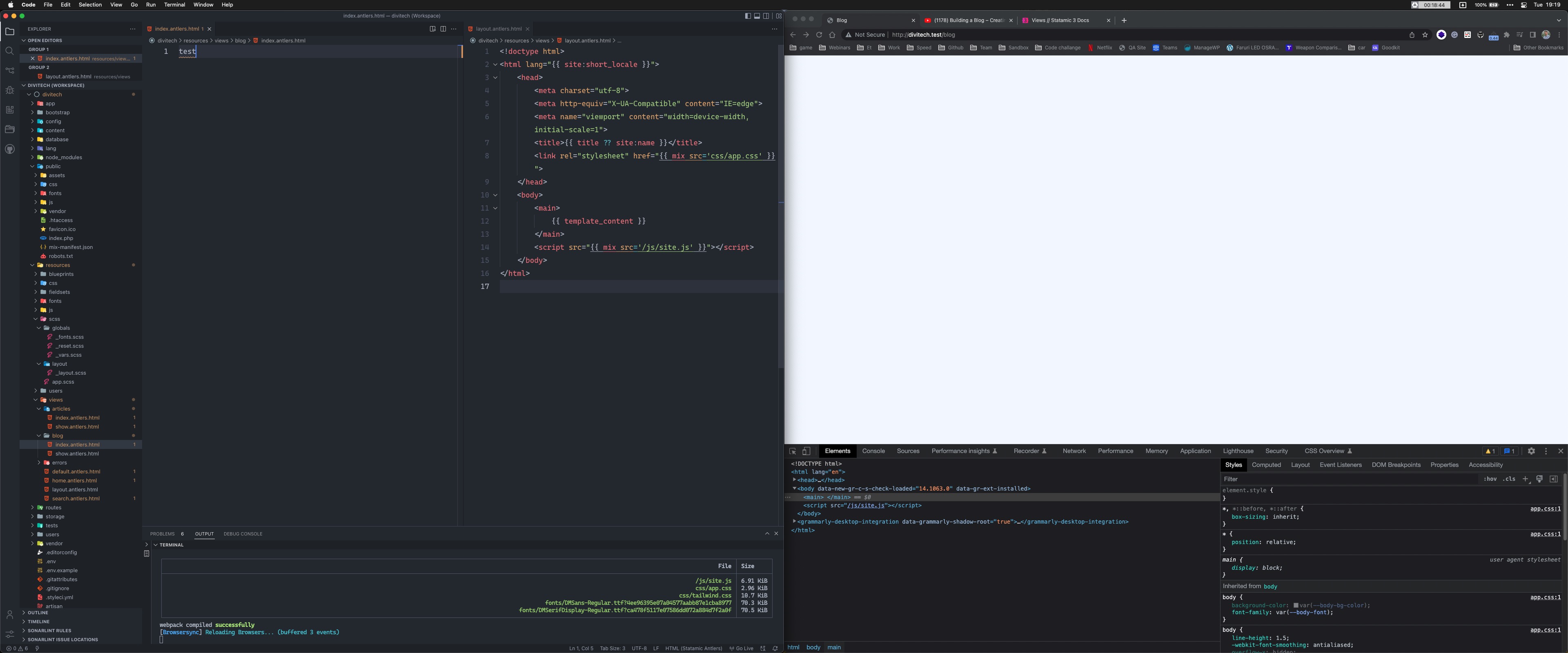The image size is (1568, 653).
Task: Switch to the Console tab in DevTools
Action: tap(873, 451)
